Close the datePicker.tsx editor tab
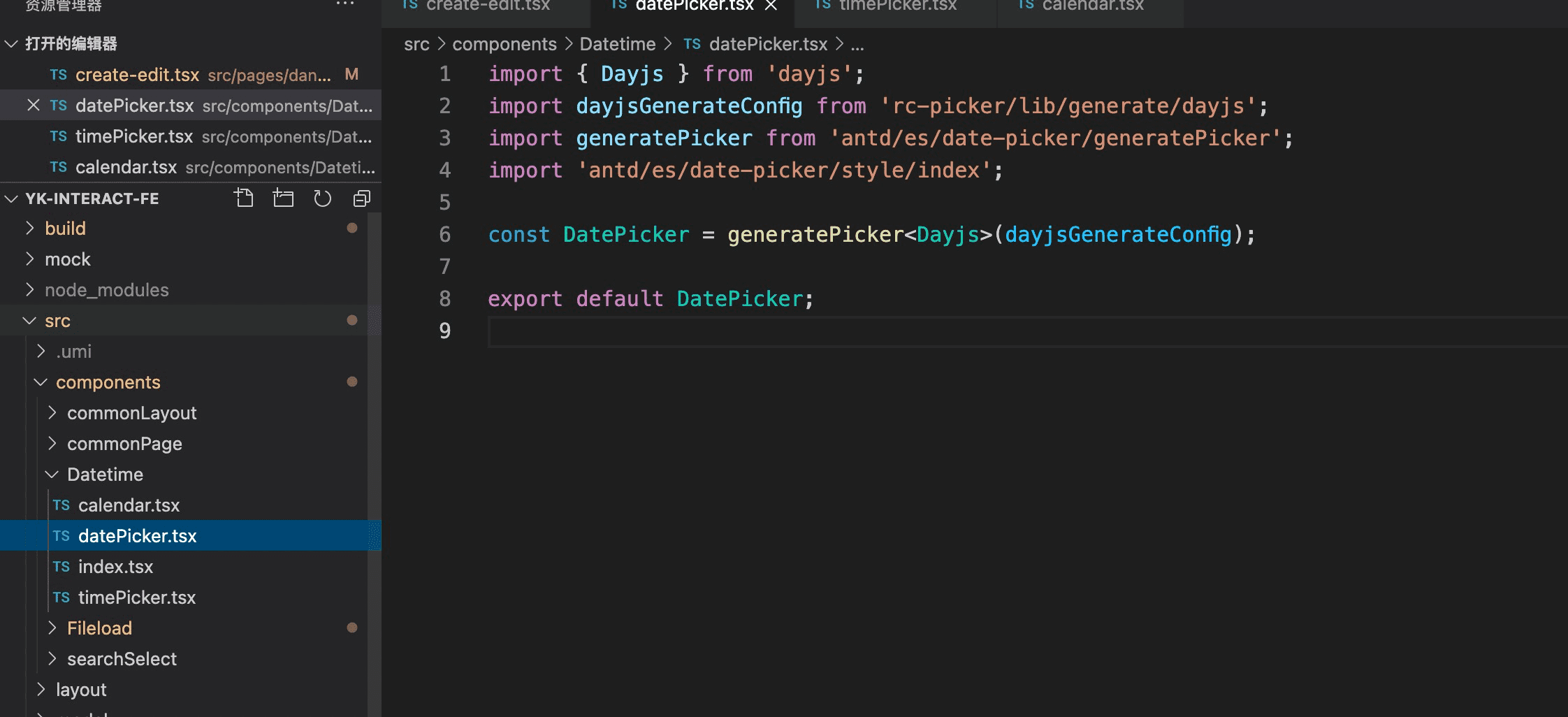 [x=771, y=6]
